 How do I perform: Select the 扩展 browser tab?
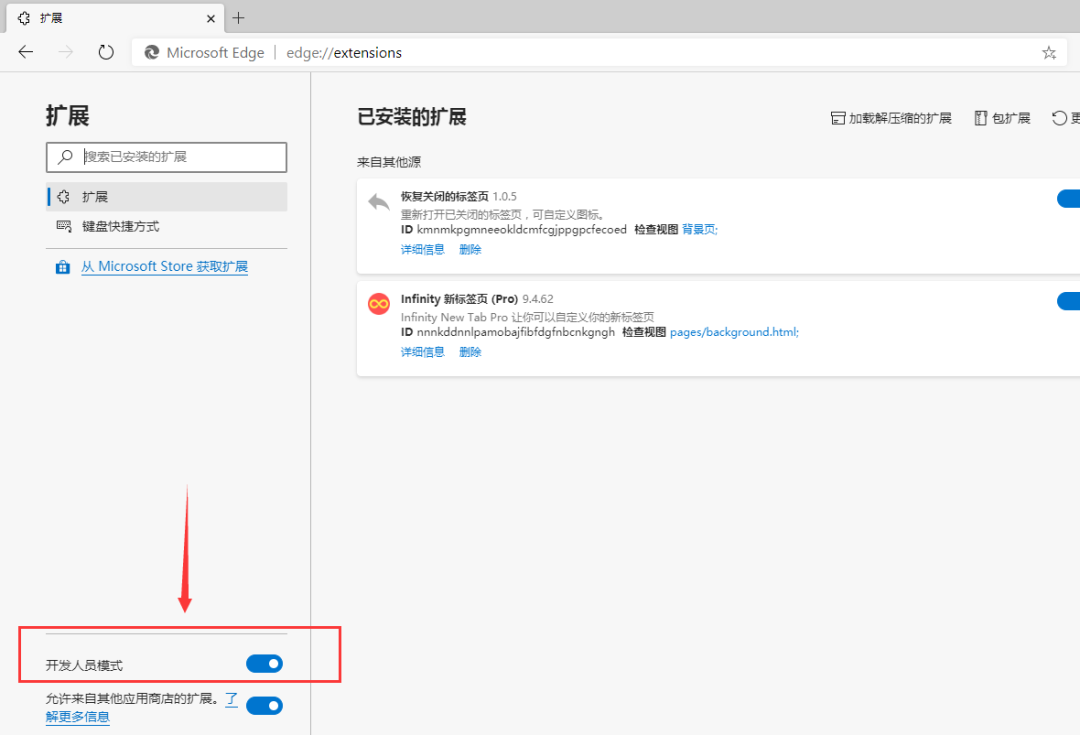[116, 18]
